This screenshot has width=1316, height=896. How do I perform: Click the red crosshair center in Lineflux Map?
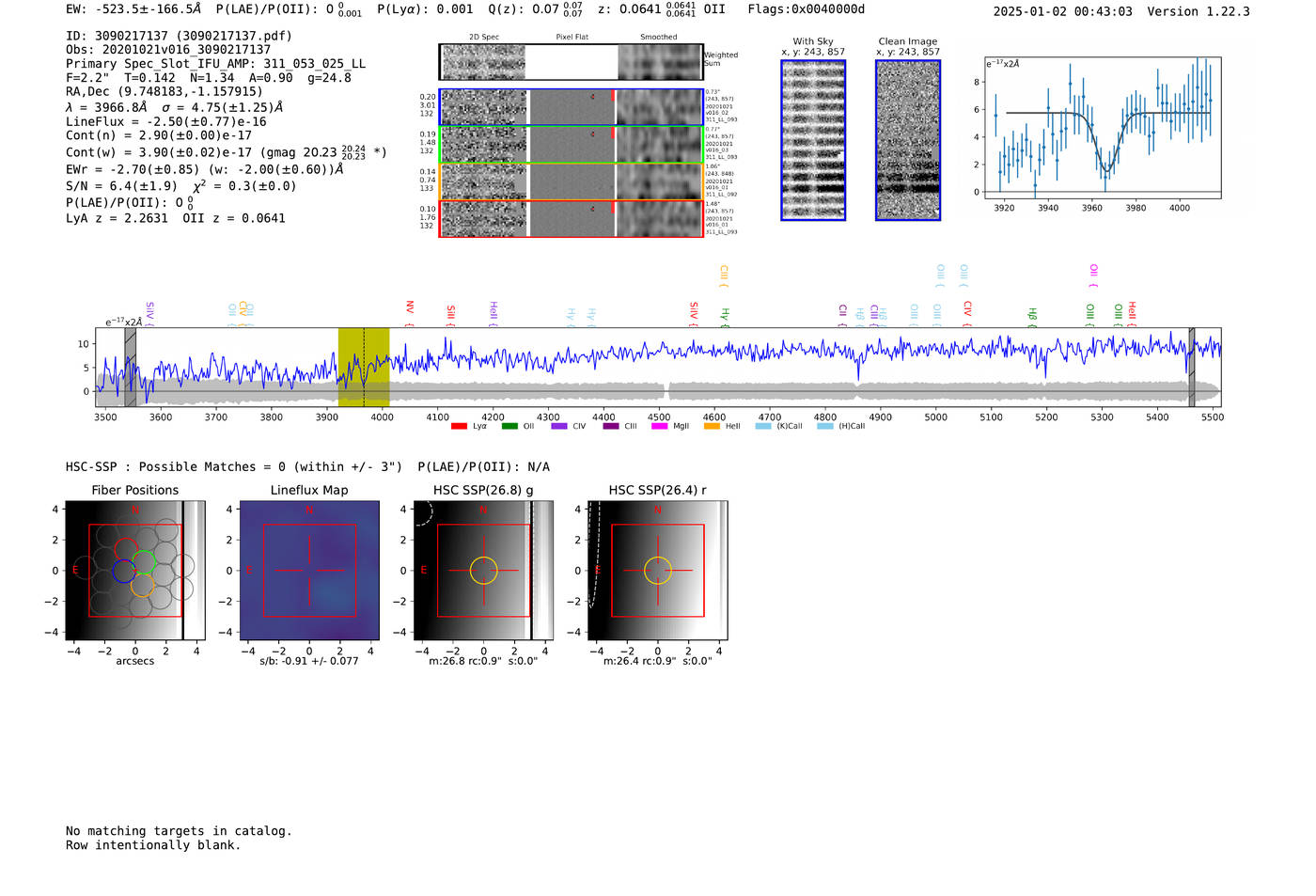pos(309,571)
